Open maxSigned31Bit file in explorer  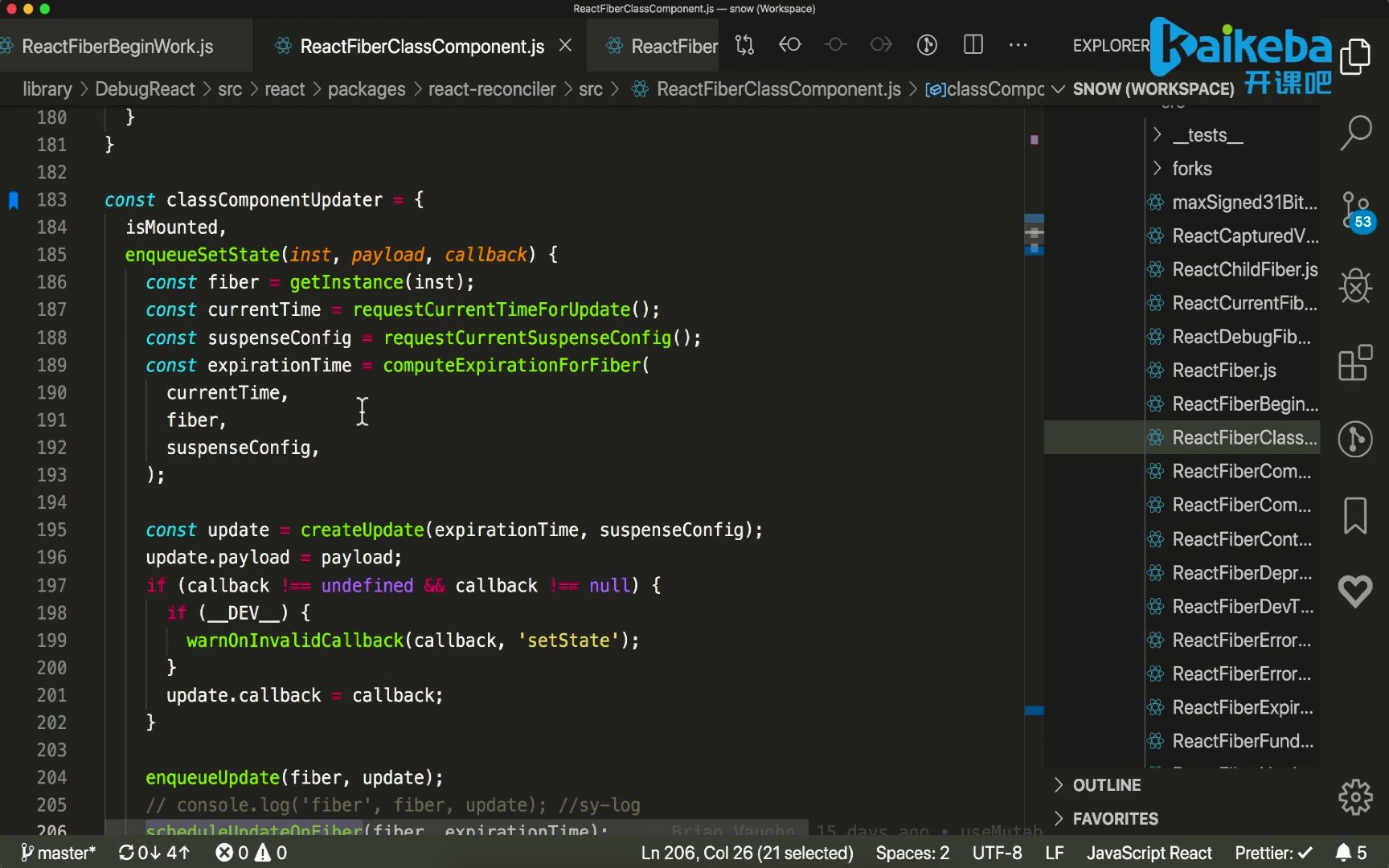(1233, 203)
